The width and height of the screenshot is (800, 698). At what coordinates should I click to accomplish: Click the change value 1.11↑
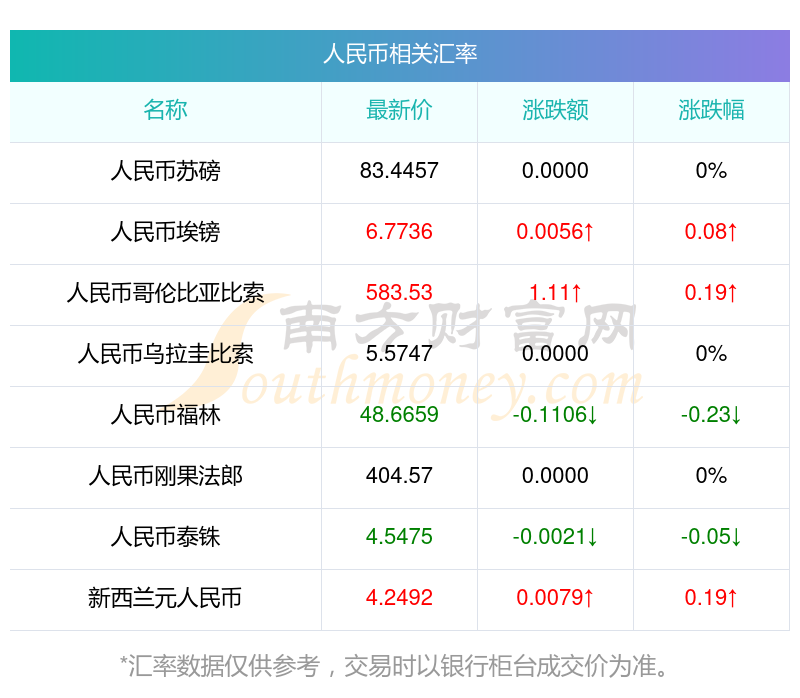pos(555,293)
